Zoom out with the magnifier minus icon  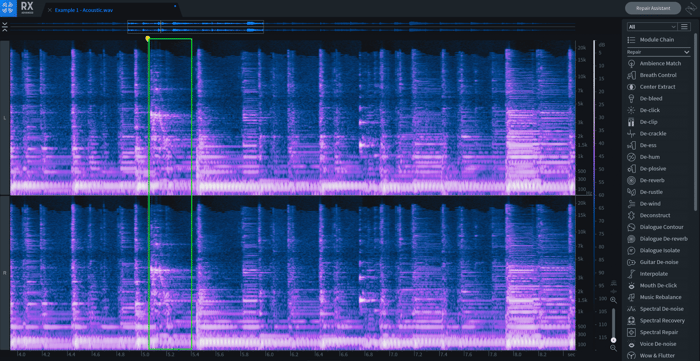(x=613, y=348)
